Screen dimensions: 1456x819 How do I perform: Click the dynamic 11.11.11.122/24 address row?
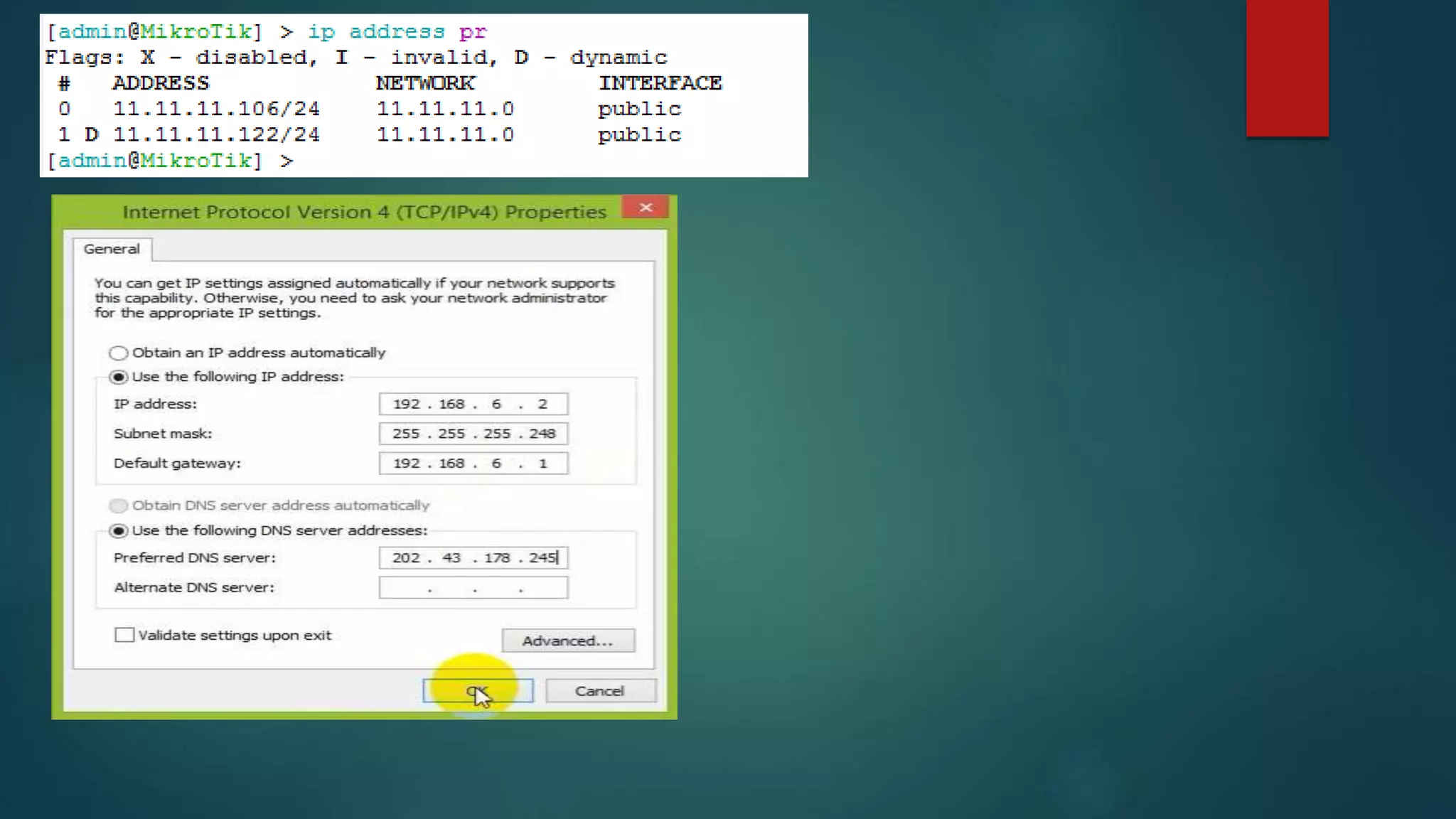point(216,135)
